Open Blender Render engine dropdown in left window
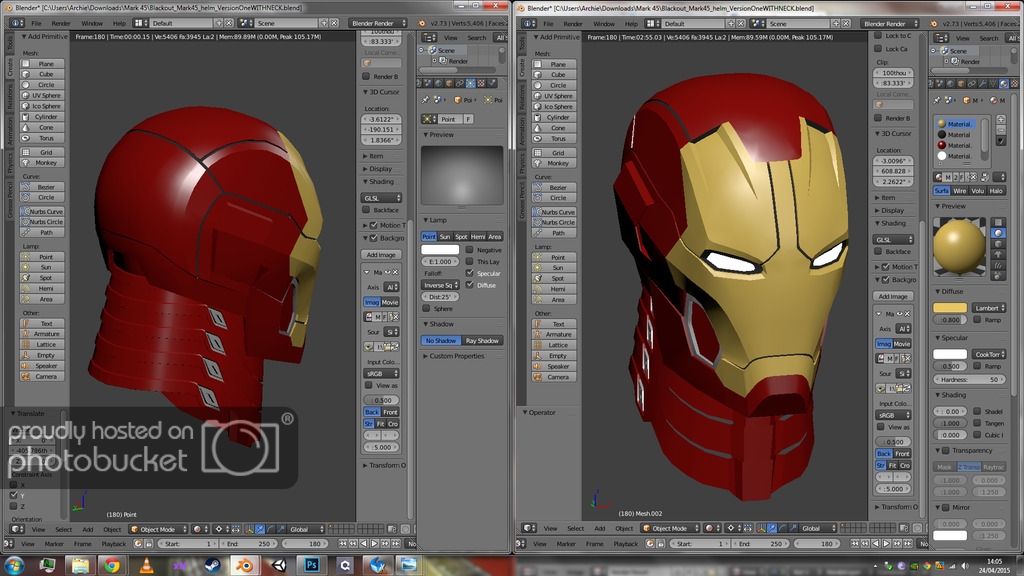1024x576 pixels. point(377,23)
